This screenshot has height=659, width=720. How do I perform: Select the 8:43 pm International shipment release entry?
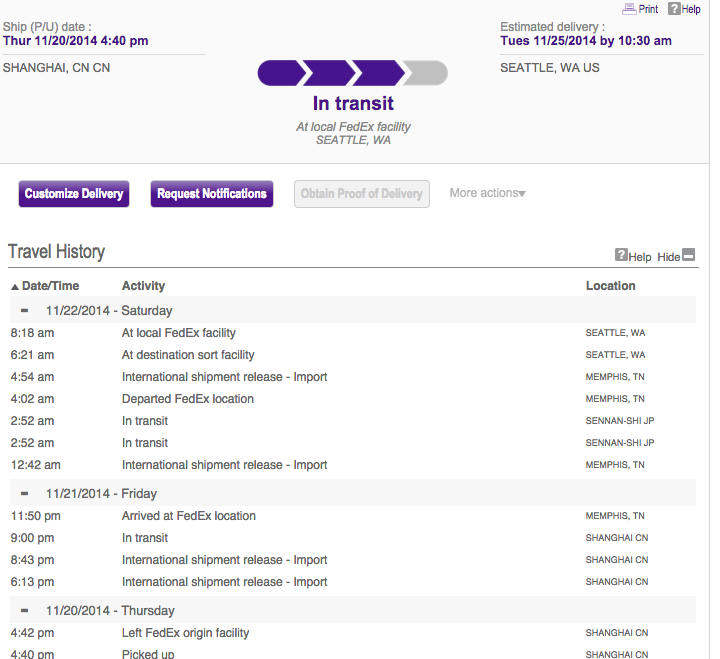pyautogui.click(x=353, y=560)
